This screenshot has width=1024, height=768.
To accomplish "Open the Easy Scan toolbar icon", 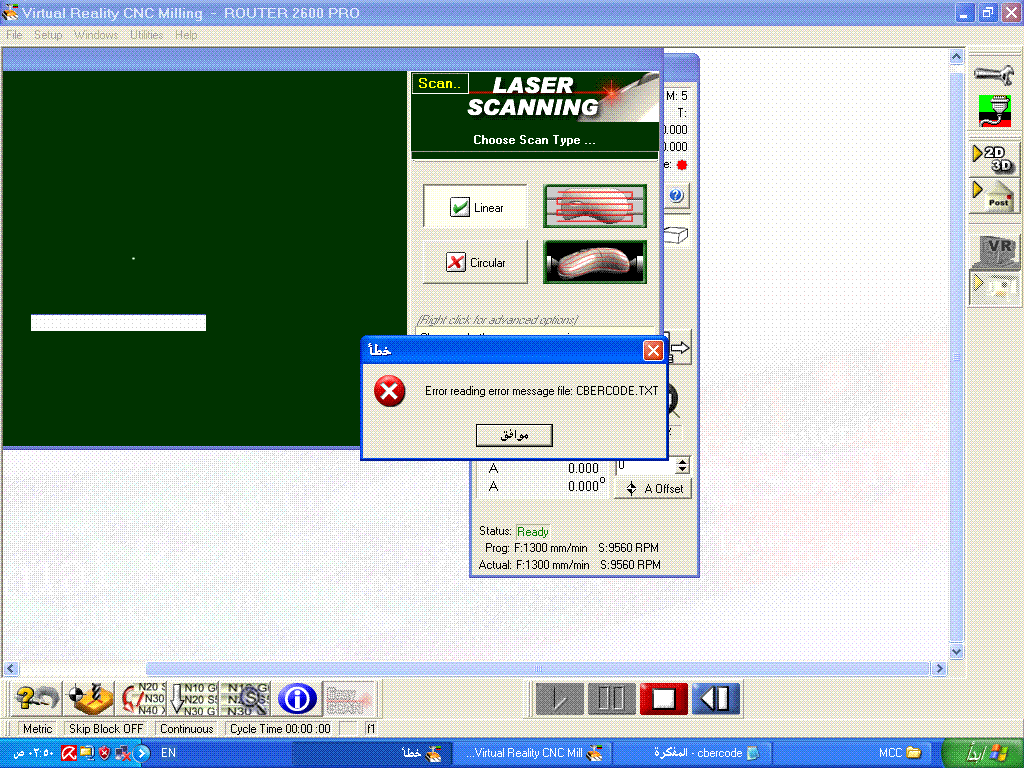I will click(x=350, y=698).
